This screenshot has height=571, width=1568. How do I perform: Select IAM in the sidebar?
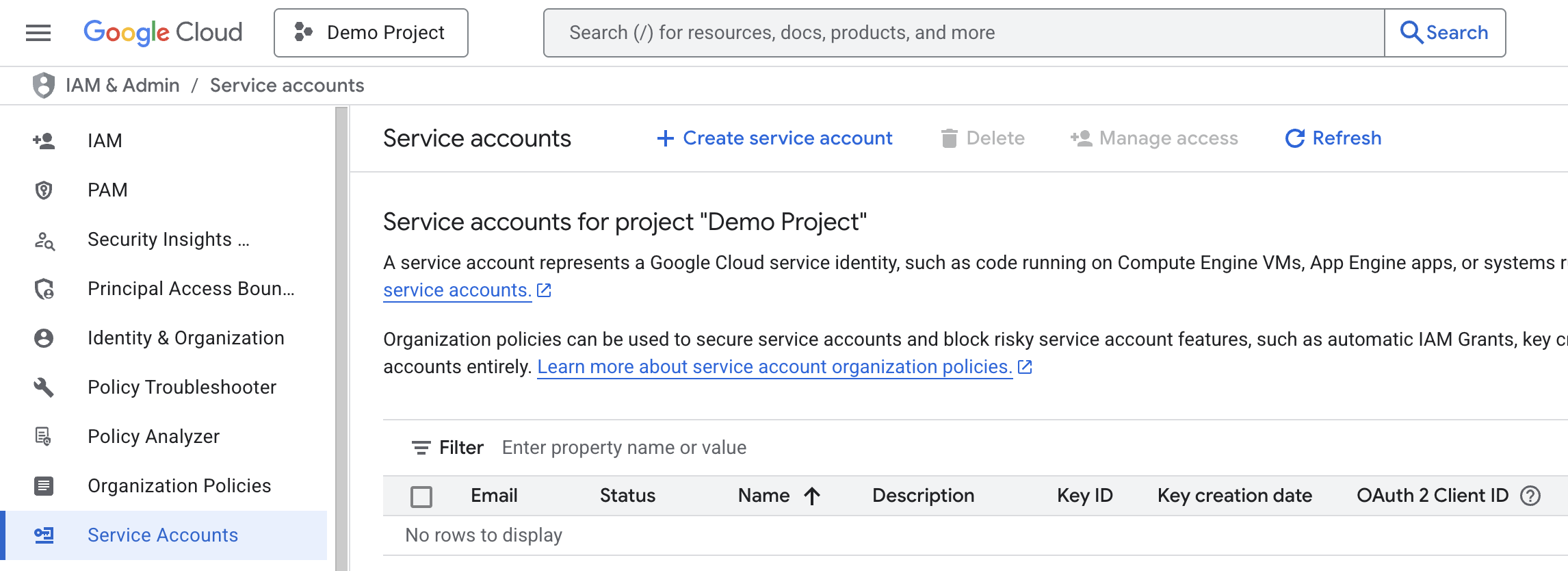[105, 140]
